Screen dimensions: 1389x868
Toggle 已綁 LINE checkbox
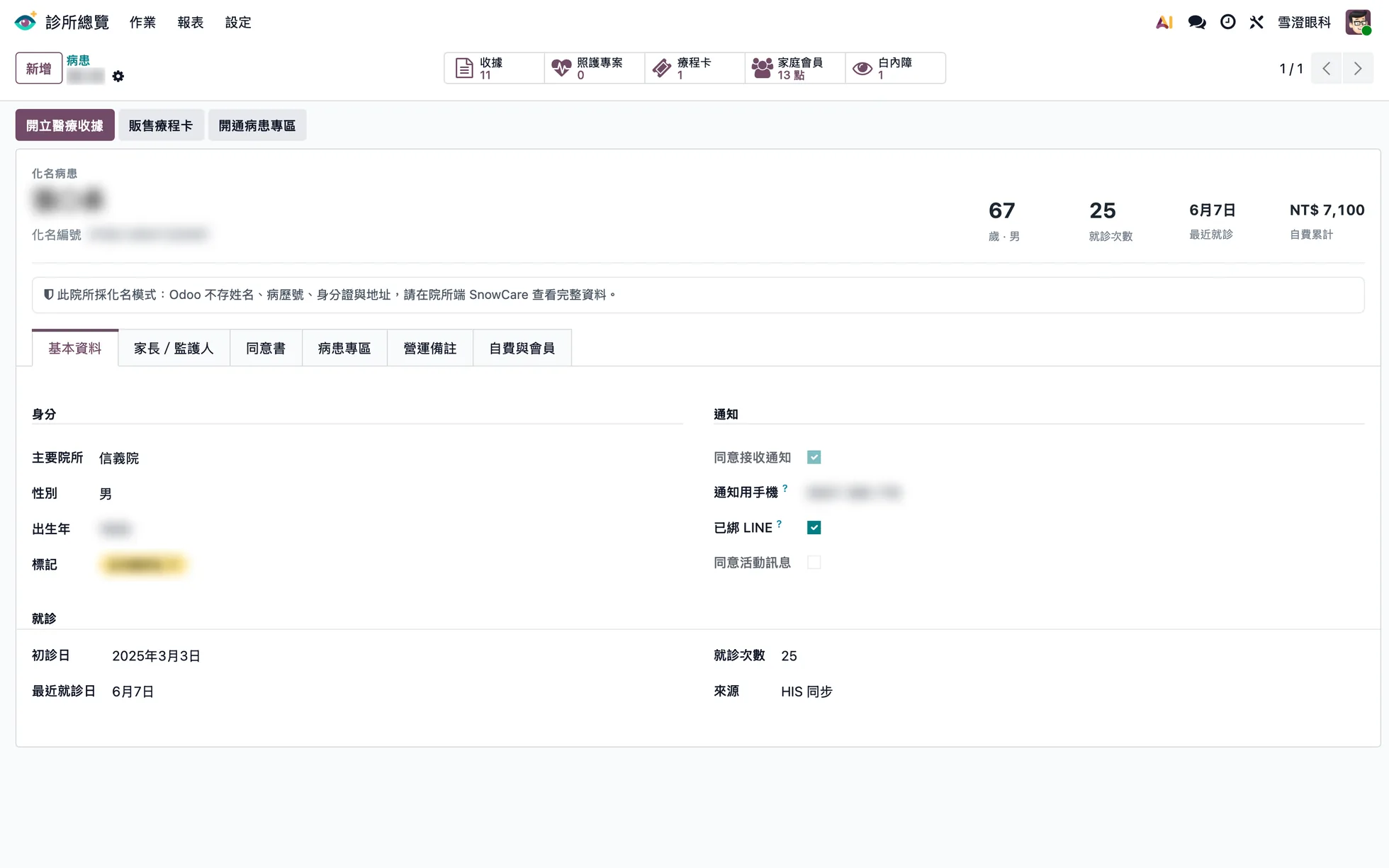pos(814,527)
